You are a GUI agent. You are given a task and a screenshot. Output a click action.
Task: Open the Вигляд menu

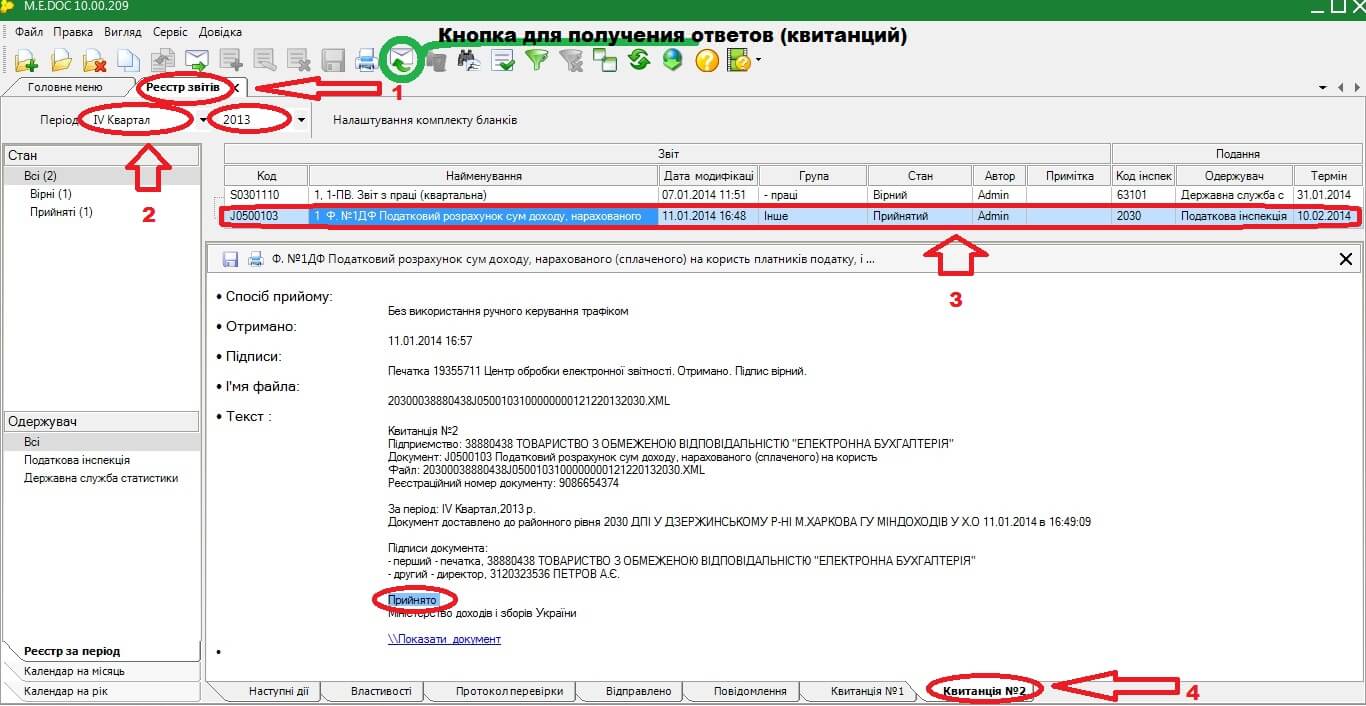pyautogui.click(x=122, y=32)
